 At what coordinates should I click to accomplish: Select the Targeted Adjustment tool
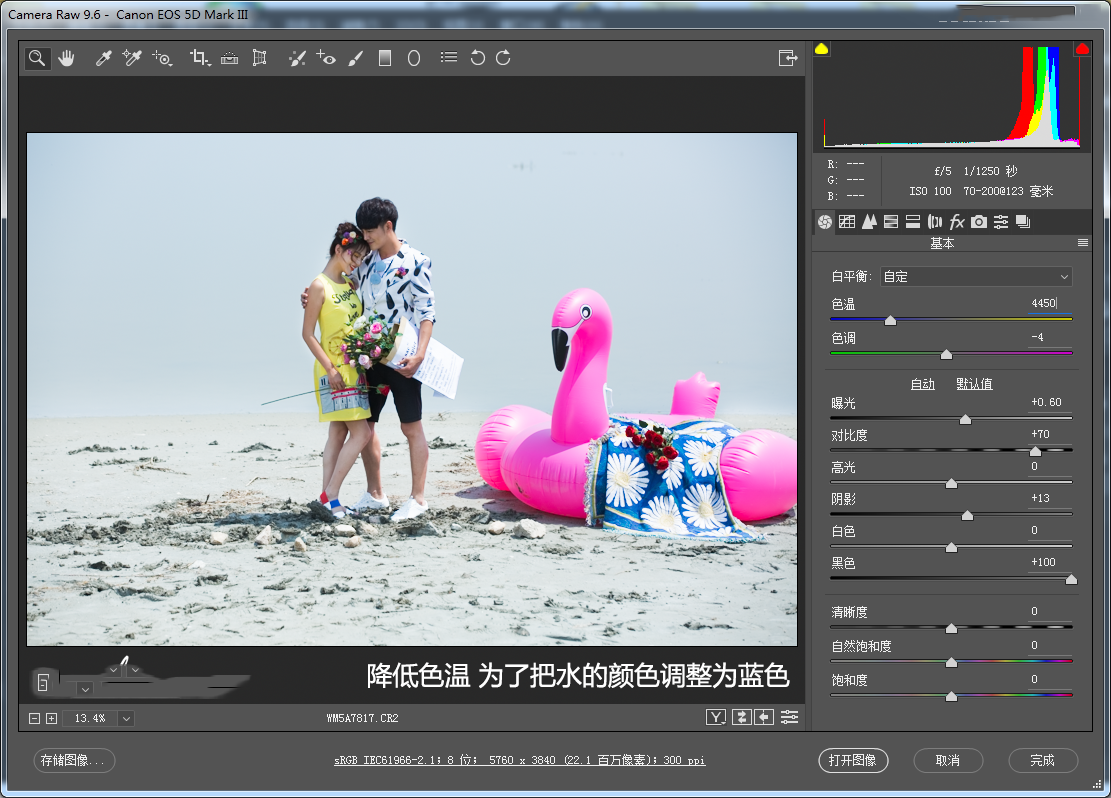coord(162,58)
